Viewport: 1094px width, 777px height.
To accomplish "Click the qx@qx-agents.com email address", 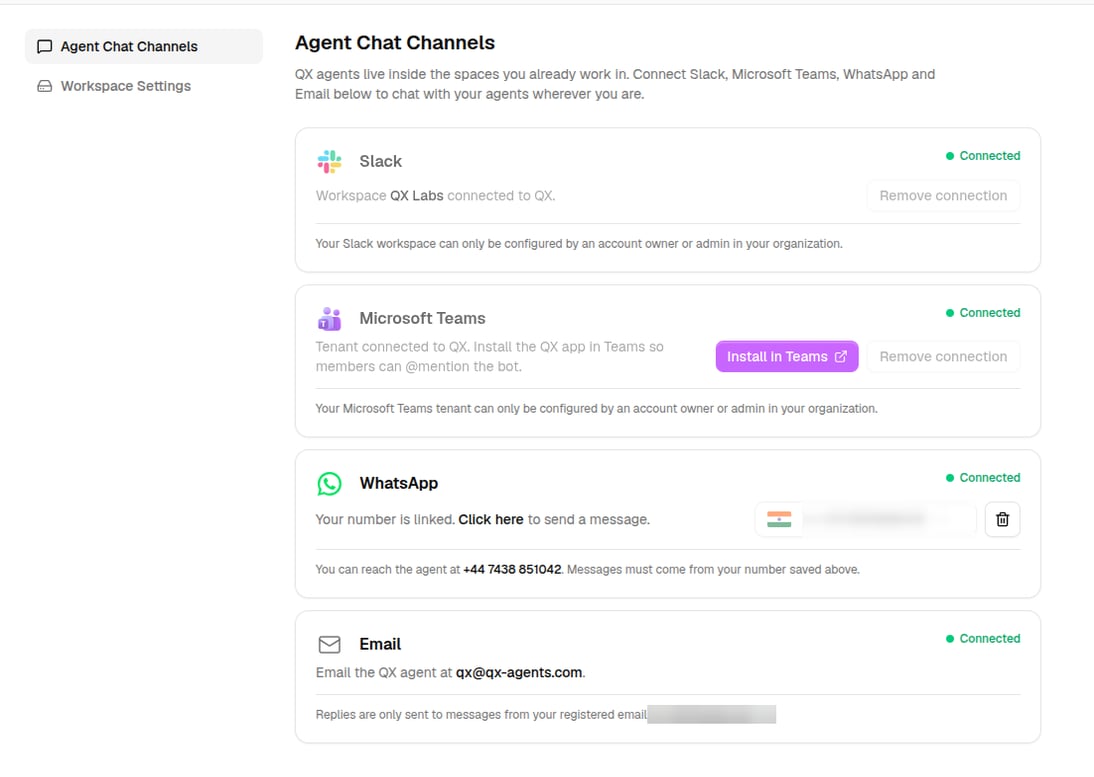I will point(519,673).
